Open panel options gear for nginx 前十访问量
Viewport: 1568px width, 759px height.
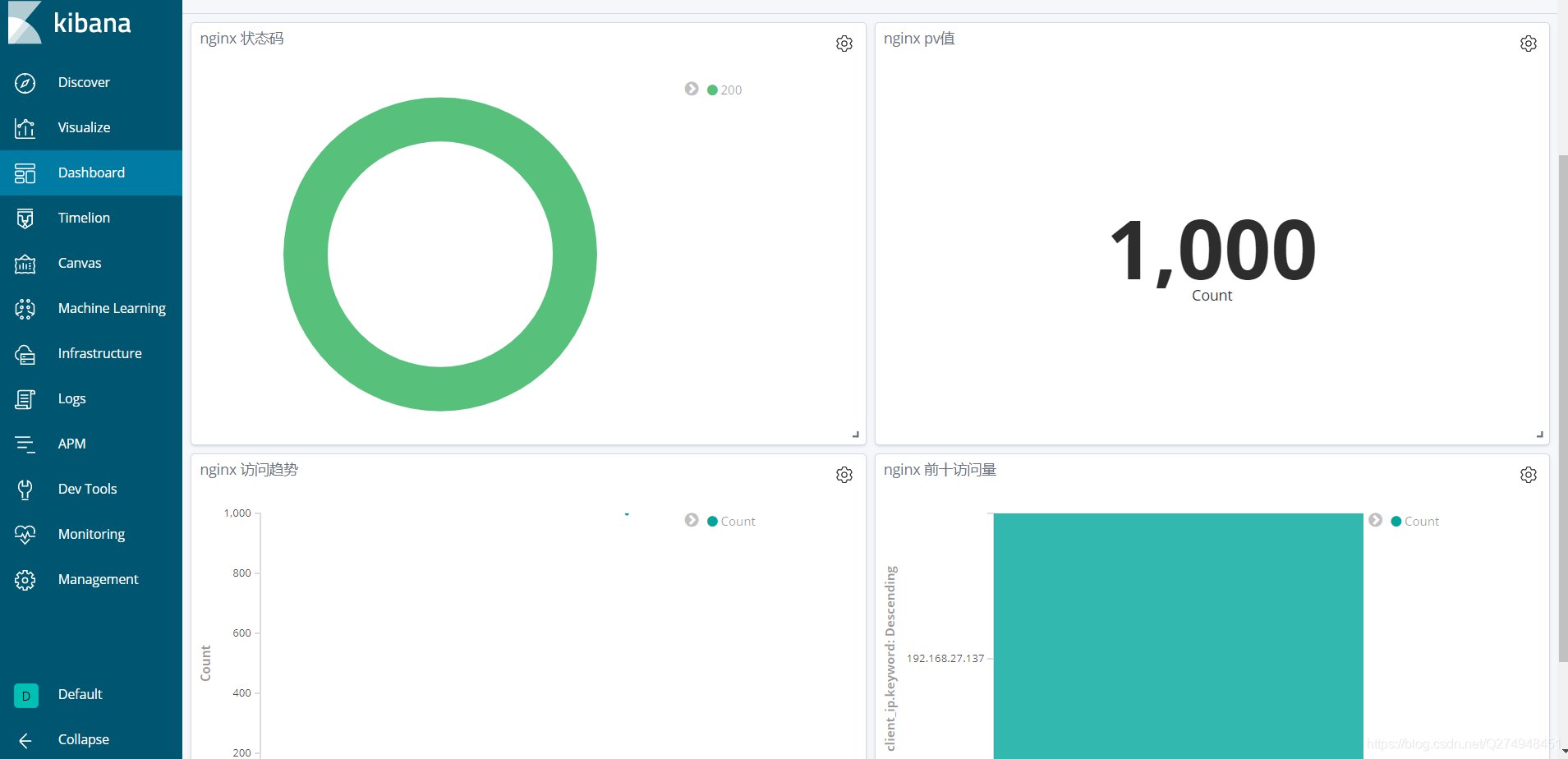tap(1529, 475)
